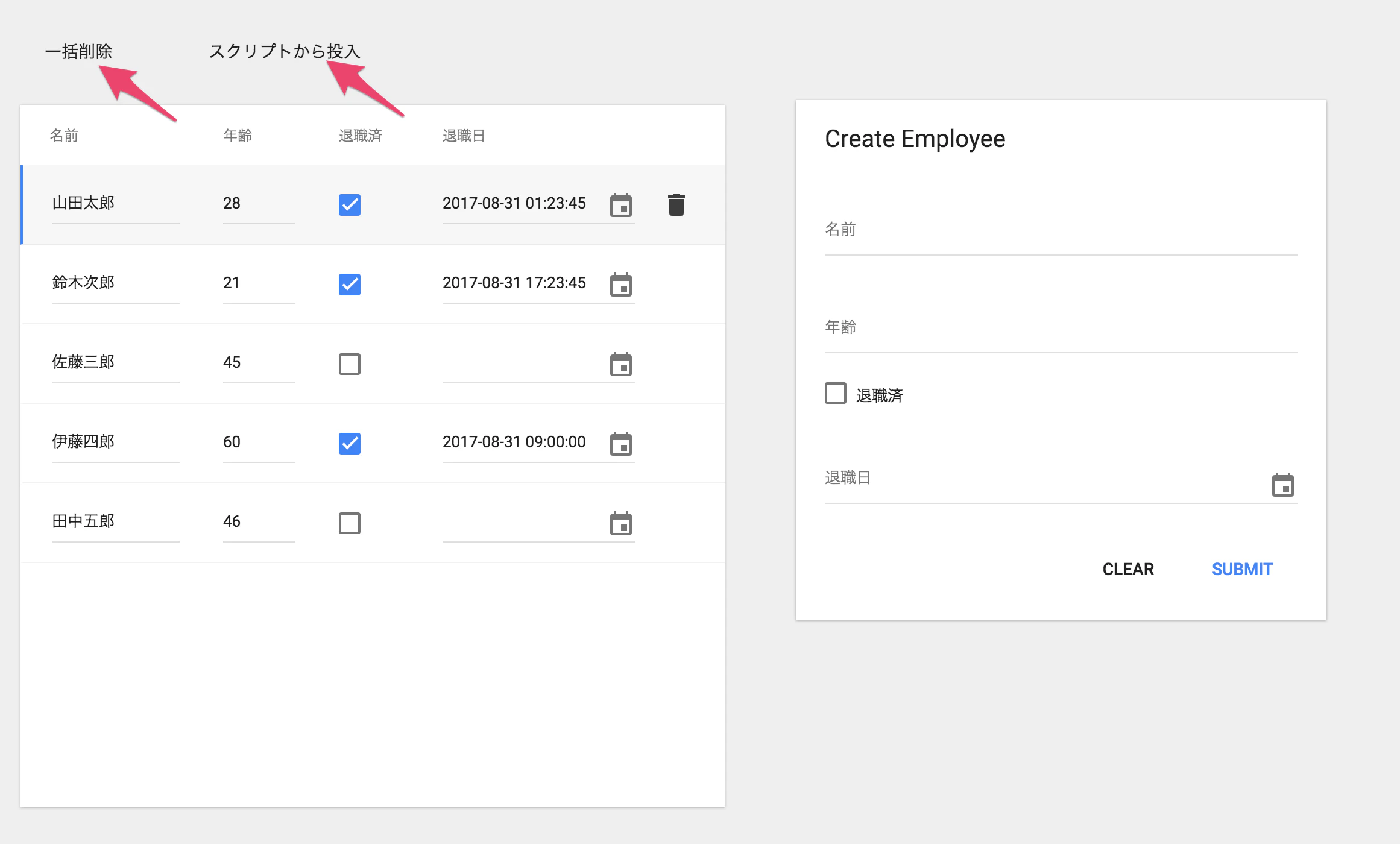The height and width of the screenshot is (844, 1400).
Task: Uncheck 退職済 for 鈴木次郎
Action: click(350, 285)
